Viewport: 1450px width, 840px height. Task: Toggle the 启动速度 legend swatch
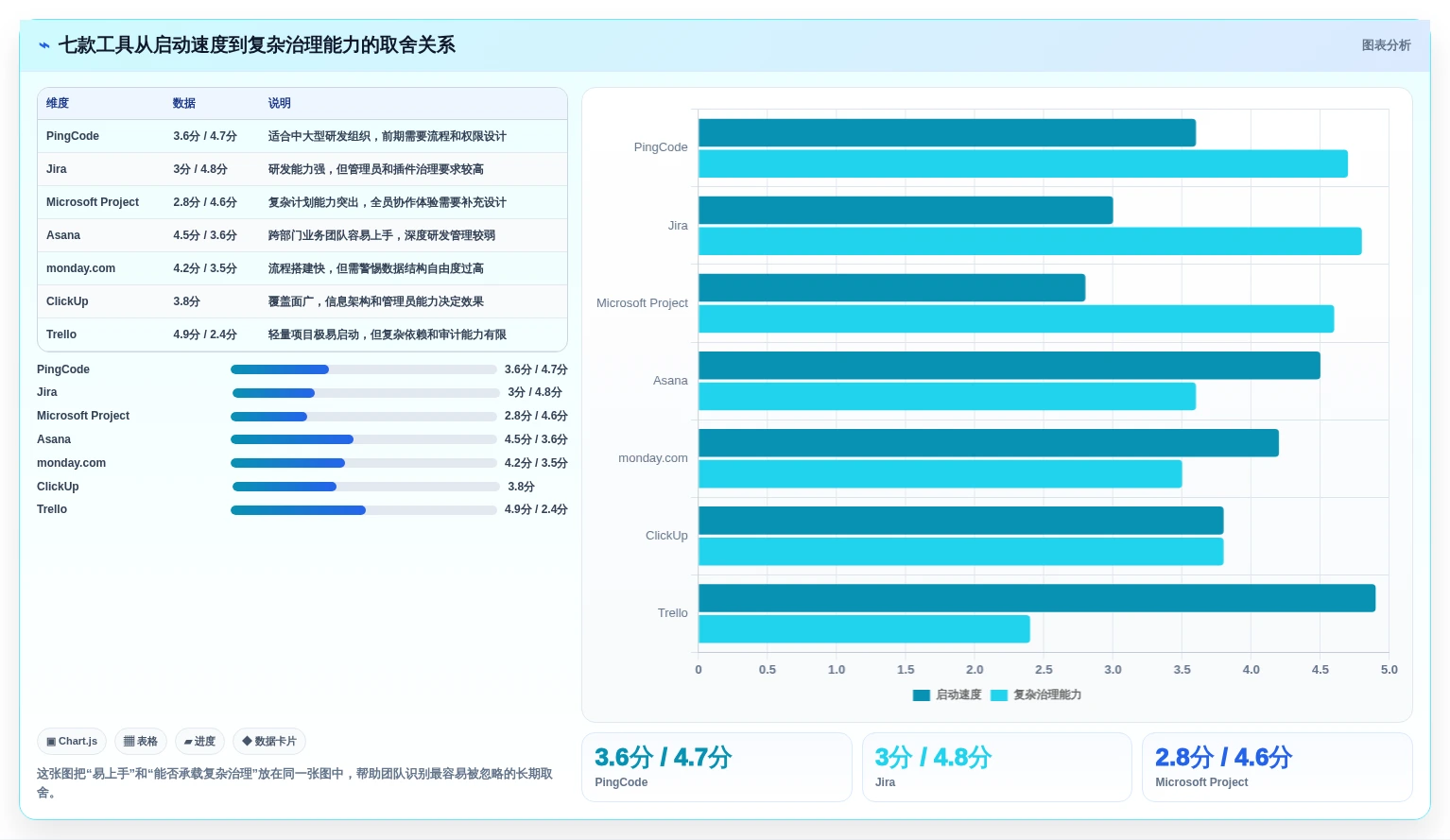tap(922, 695)
